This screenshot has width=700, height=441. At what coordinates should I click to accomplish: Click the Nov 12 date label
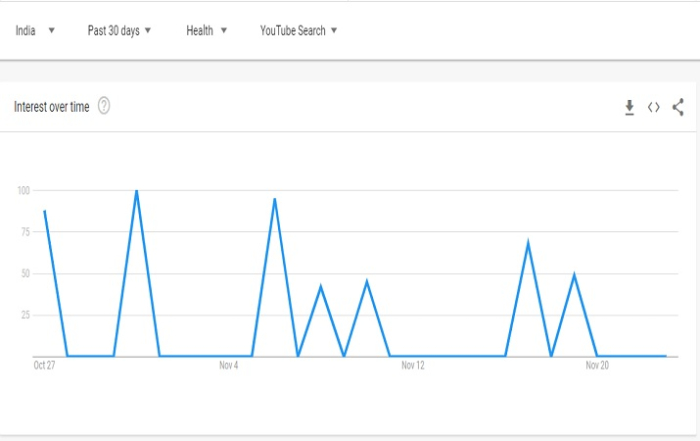(413, 366)
